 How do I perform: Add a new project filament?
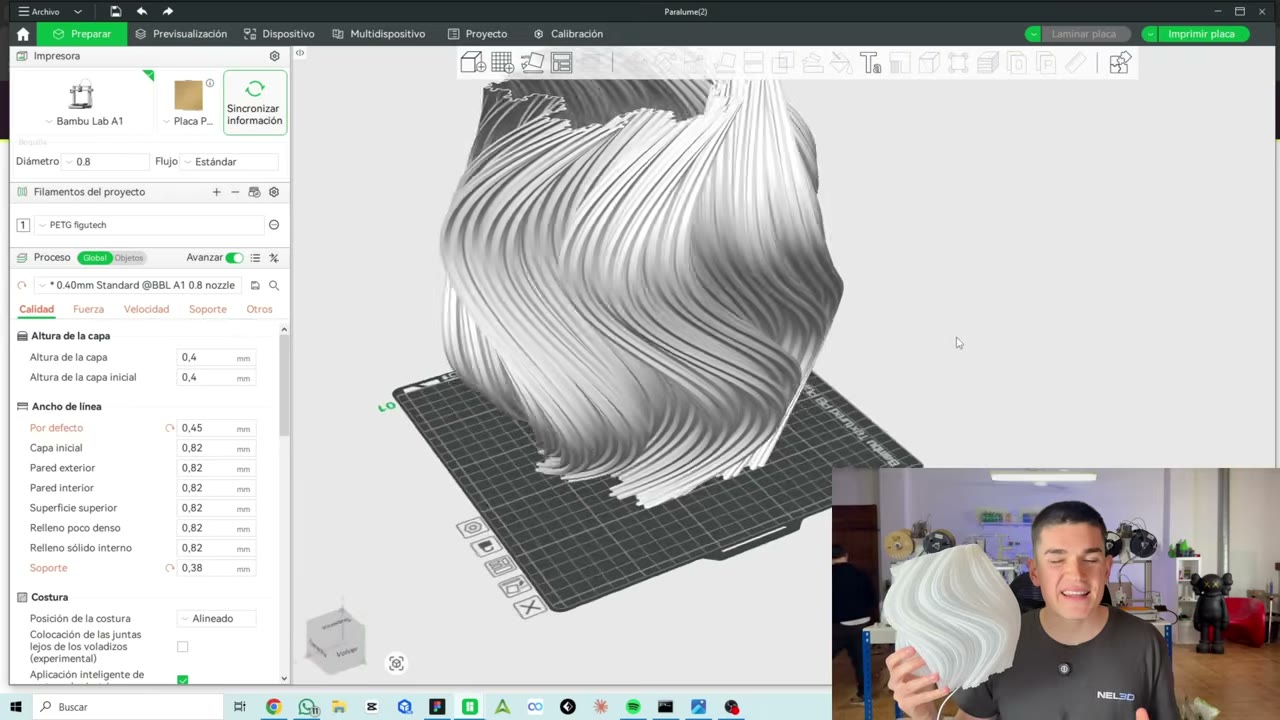click(x=216, y=192)
